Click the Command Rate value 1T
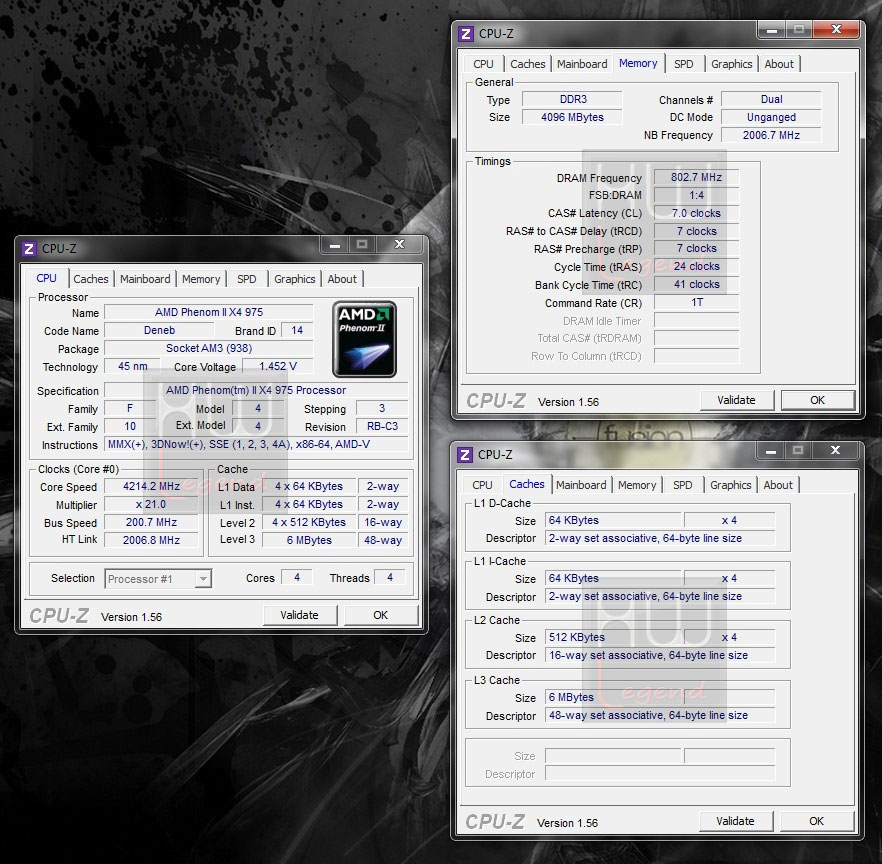Image resolution: width=882 pixels, height=864 pixels. pyautogui.click(x=696, y=303)
